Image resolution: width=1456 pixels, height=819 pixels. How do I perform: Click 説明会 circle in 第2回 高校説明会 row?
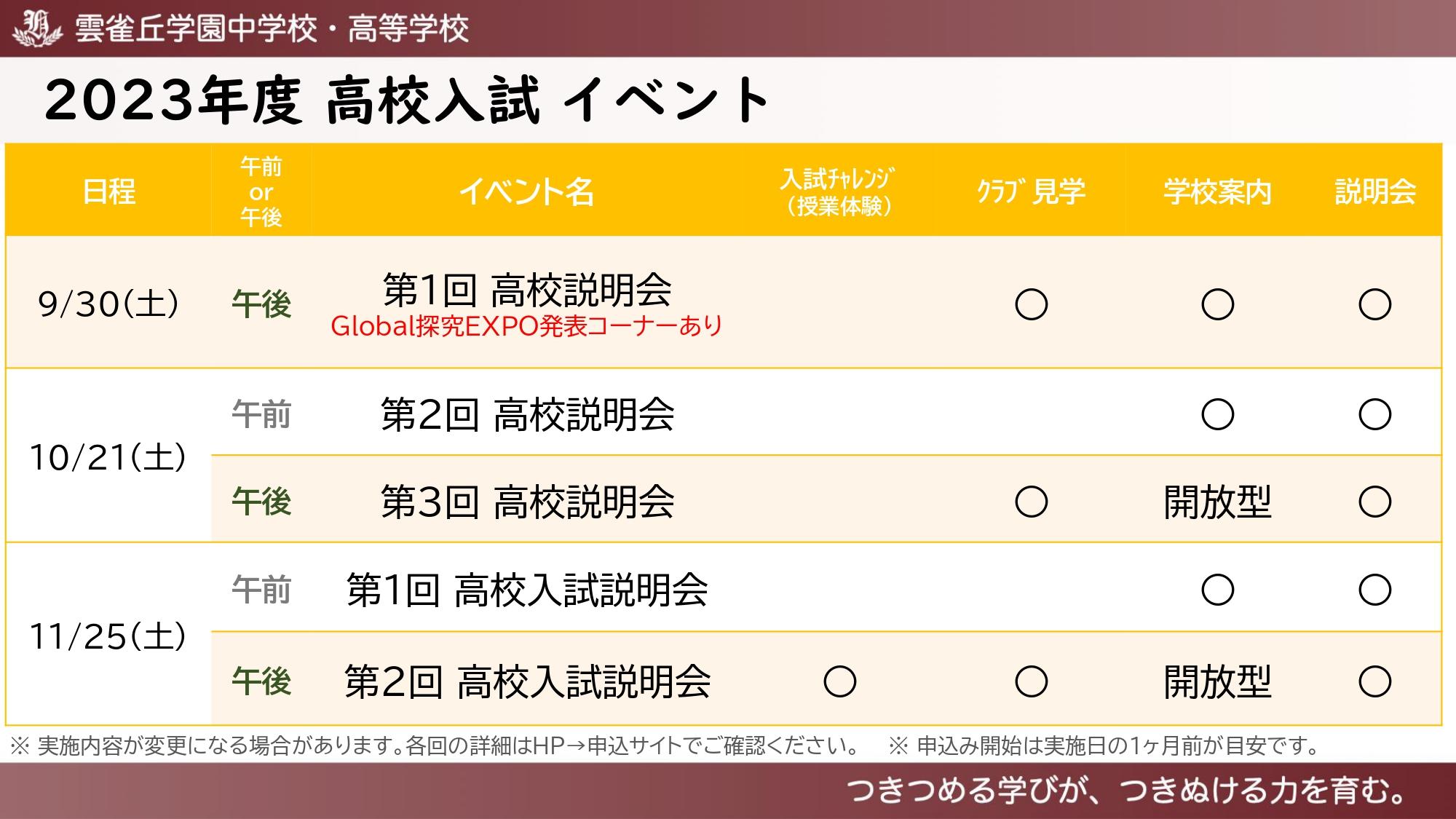coord(1374,414)
